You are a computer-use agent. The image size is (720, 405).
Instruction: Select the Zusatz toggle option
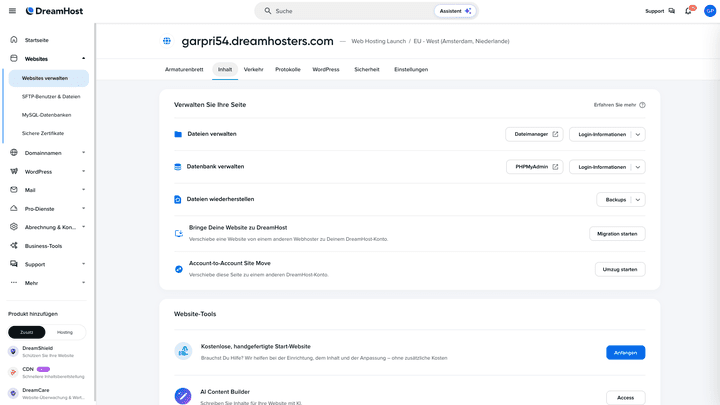(x=27, y=332)
